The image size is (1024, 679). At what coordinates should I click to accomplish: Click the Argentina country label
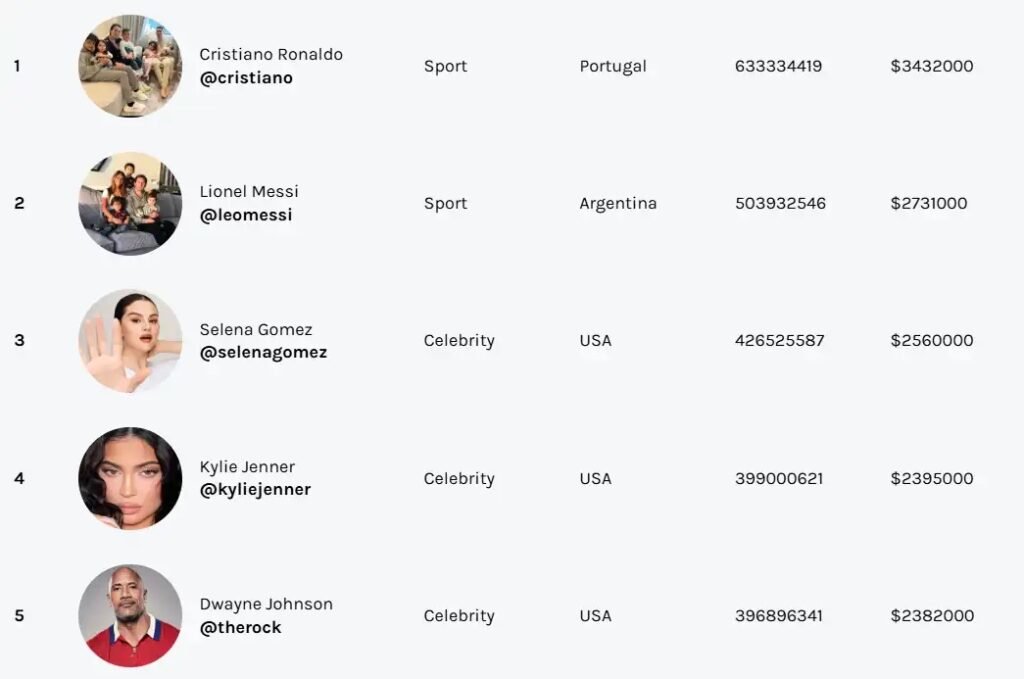(x=618, y=203)
